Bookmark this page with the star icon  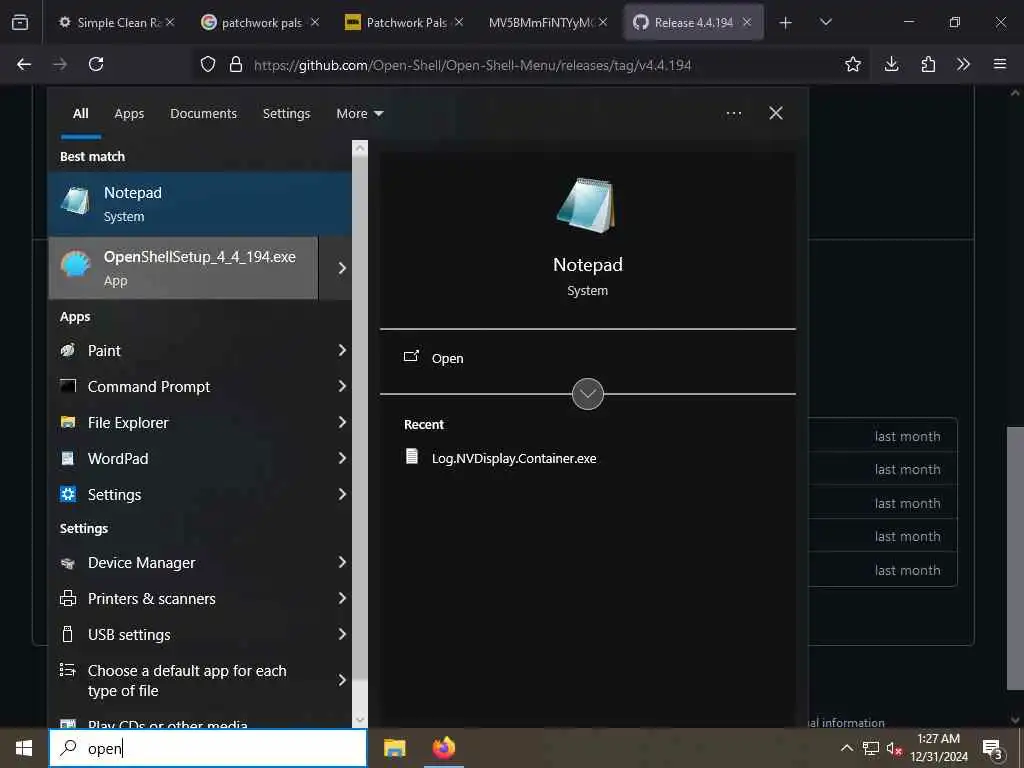tap(852, 64)
